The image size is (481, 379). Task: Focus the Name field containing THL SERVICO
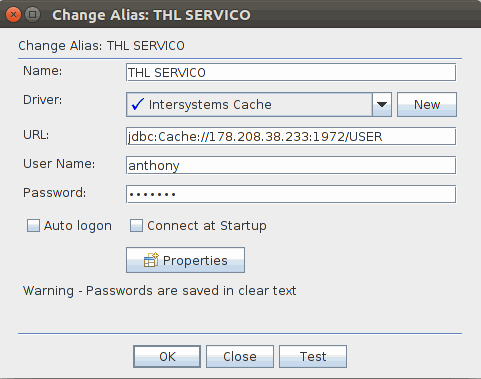291,72
